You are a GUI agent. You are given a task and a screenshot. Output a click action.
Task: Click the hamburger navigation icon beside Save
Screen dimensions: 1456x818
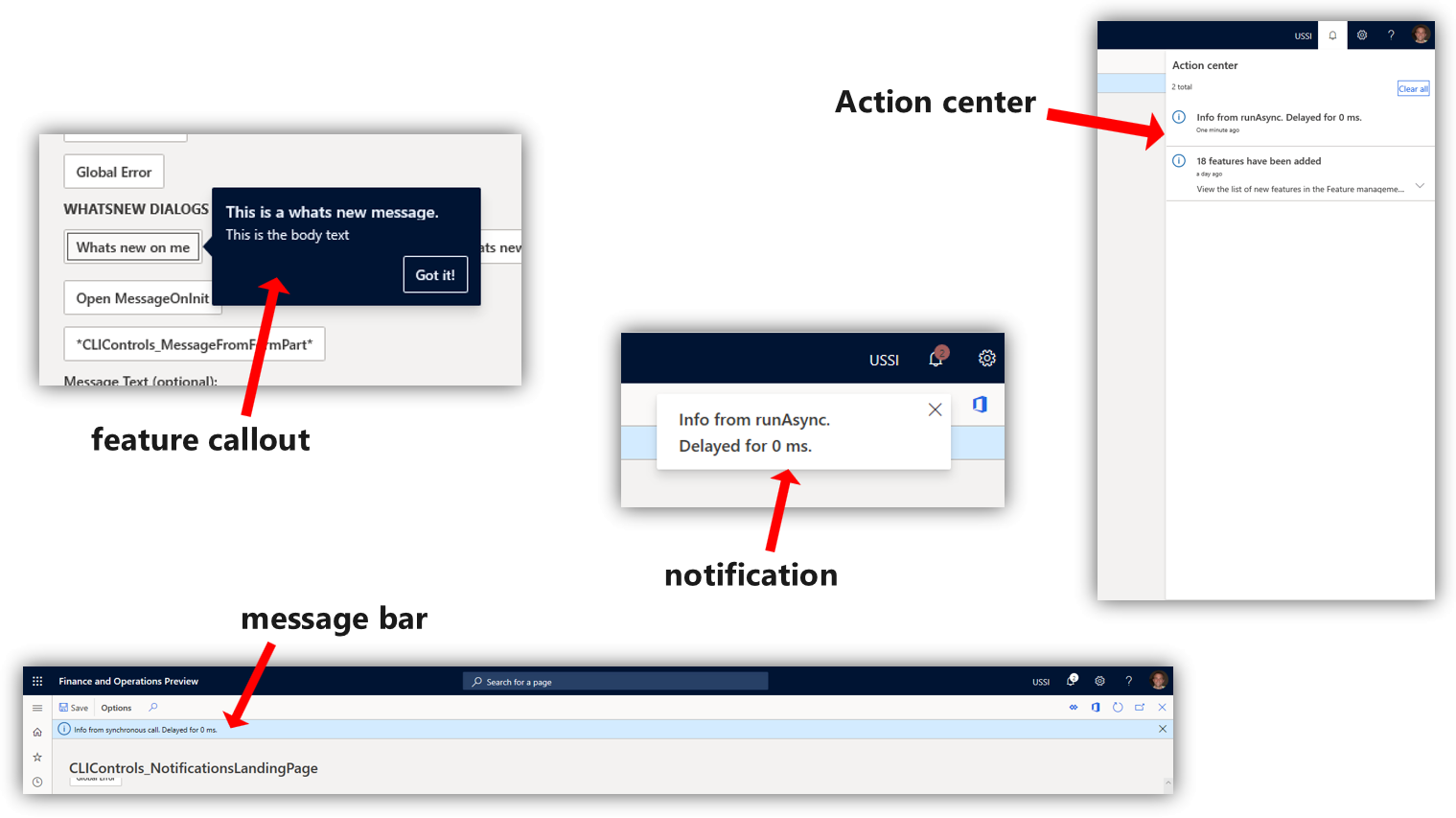(x=37, y=708)
